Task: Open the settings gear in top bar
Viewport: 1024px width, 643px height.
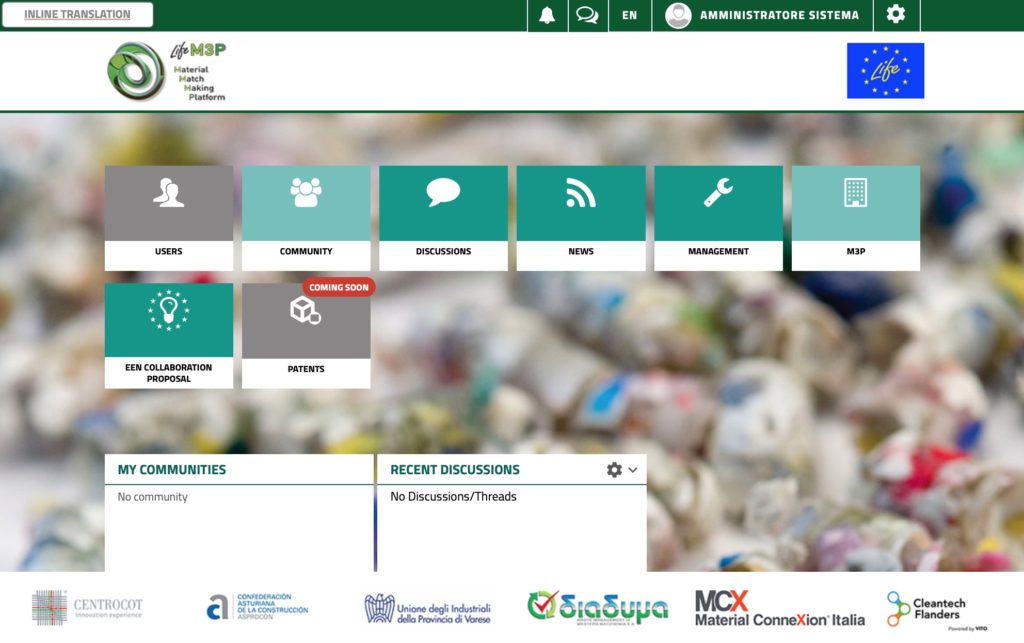Action: pyautogui.click(x=896, y=15)
